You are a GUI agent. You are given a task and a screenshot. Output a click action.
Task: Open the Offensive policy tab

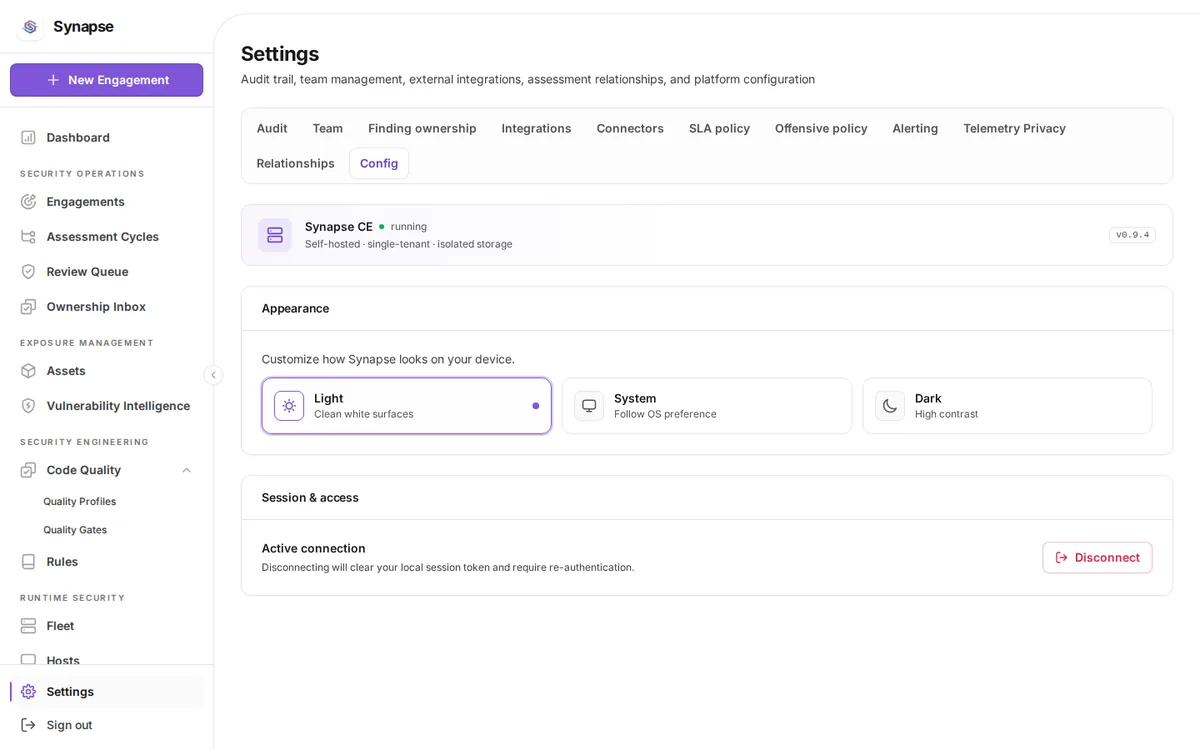[821, 128]
